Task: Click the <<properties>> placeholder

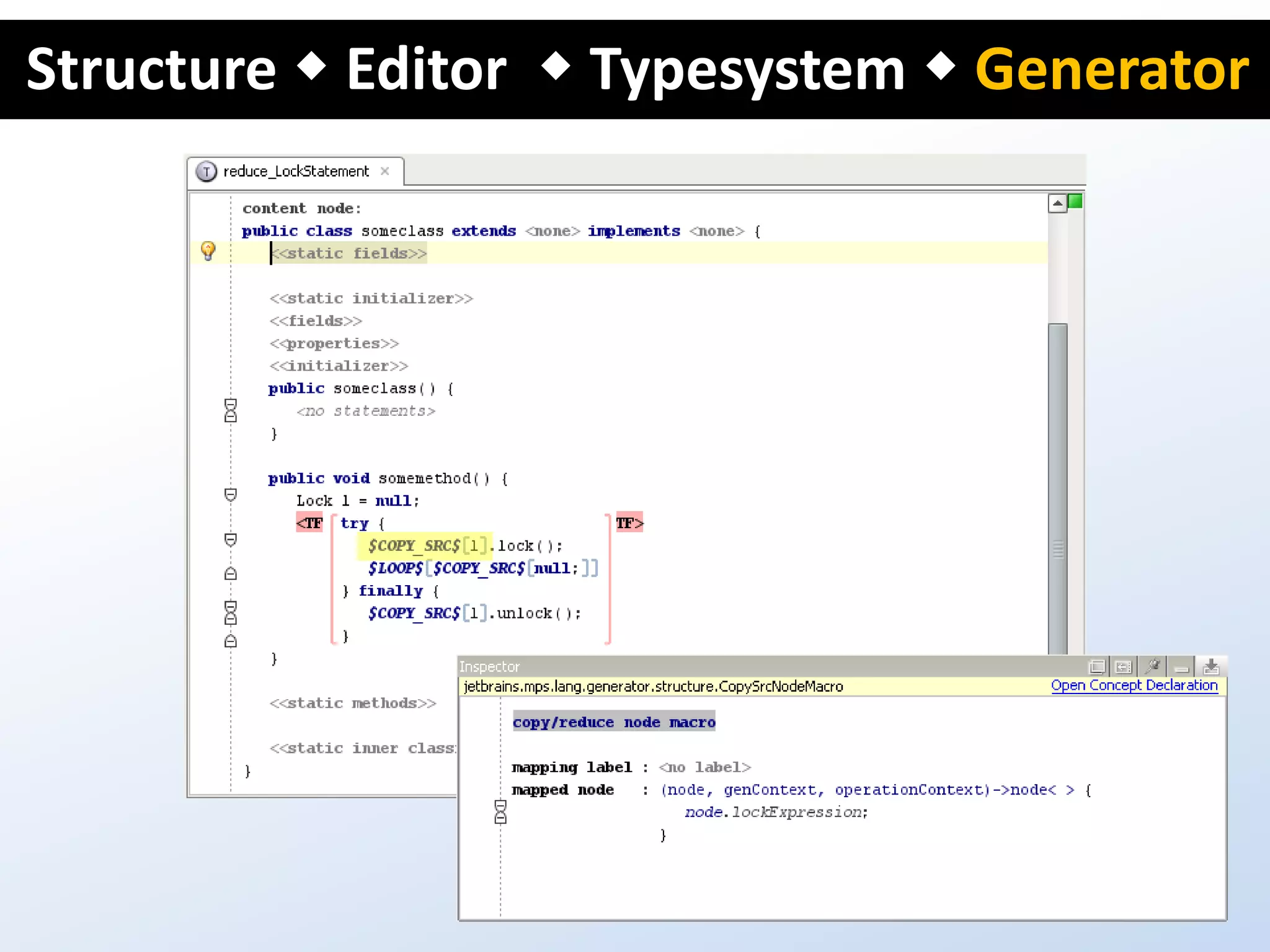Action: [x=334, y=343]
